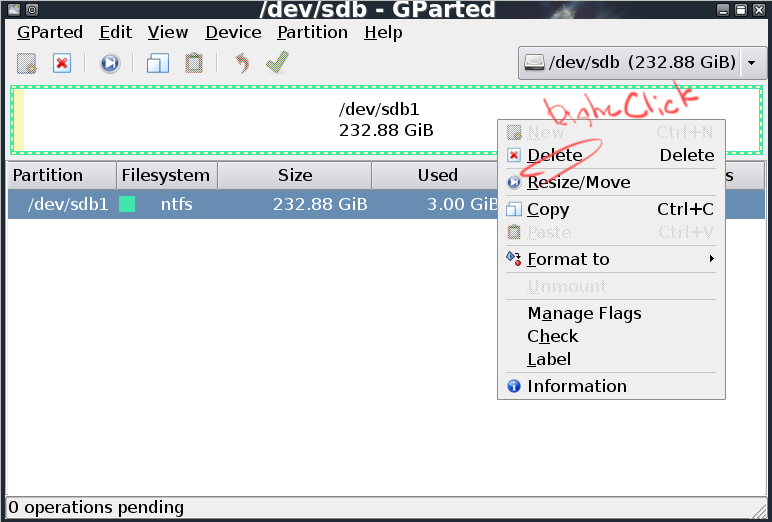Open the View menu
This screenshot has width=772, height=522.
pos(167,33)
